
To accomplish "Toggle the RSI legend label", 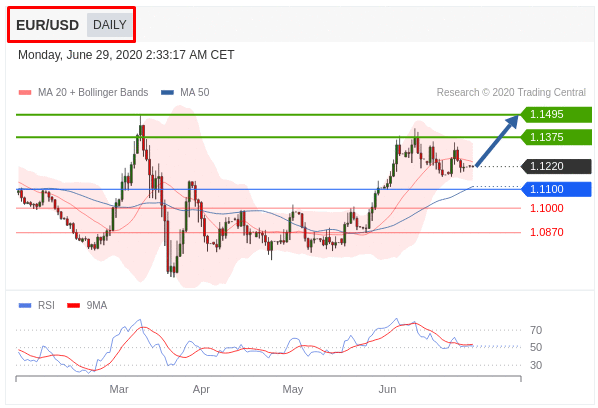I will click(46, 305).
